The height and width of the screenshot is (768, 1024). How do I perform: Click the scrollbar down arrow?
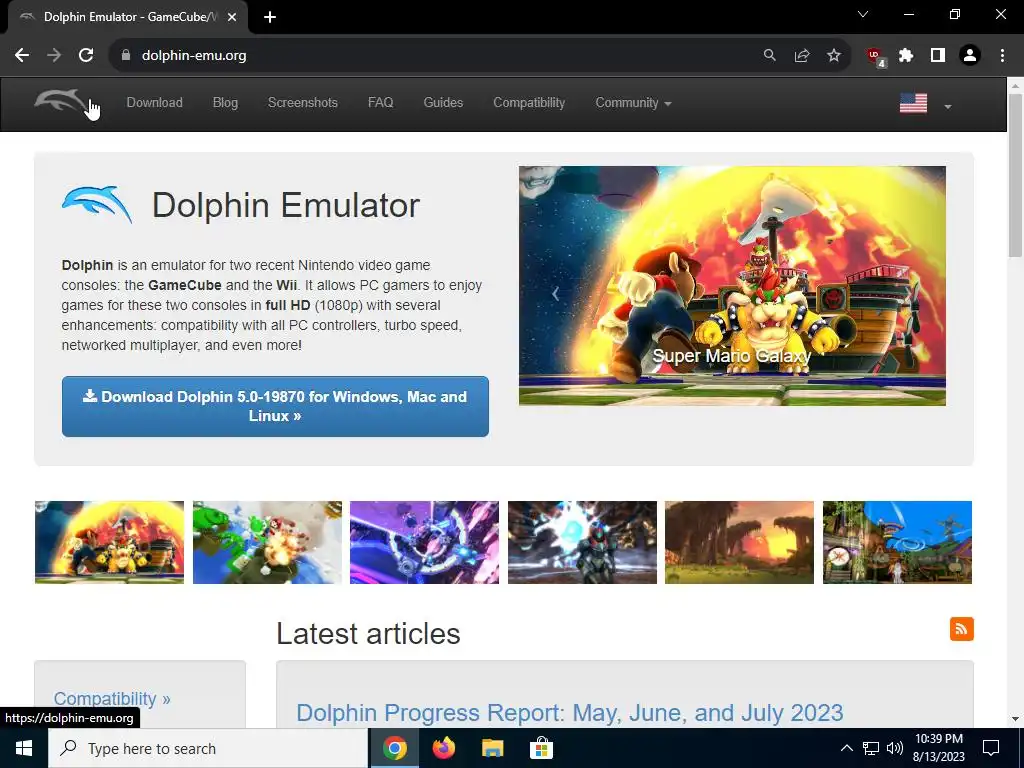(x=1015, y=719)
